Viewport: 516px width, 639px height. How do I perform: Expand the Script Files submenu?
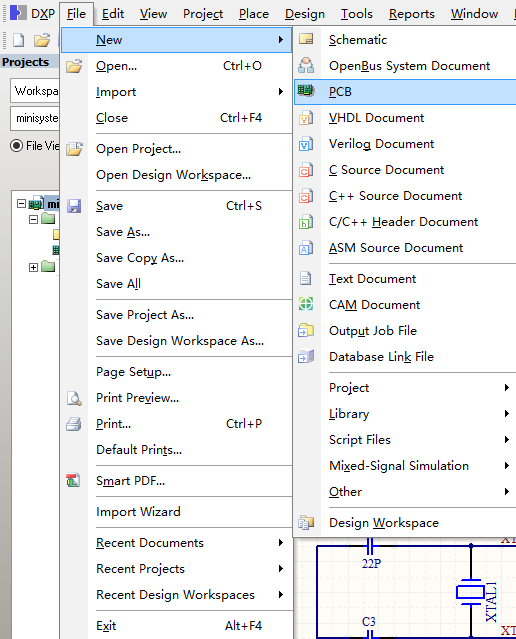click(x=507, y=440)
